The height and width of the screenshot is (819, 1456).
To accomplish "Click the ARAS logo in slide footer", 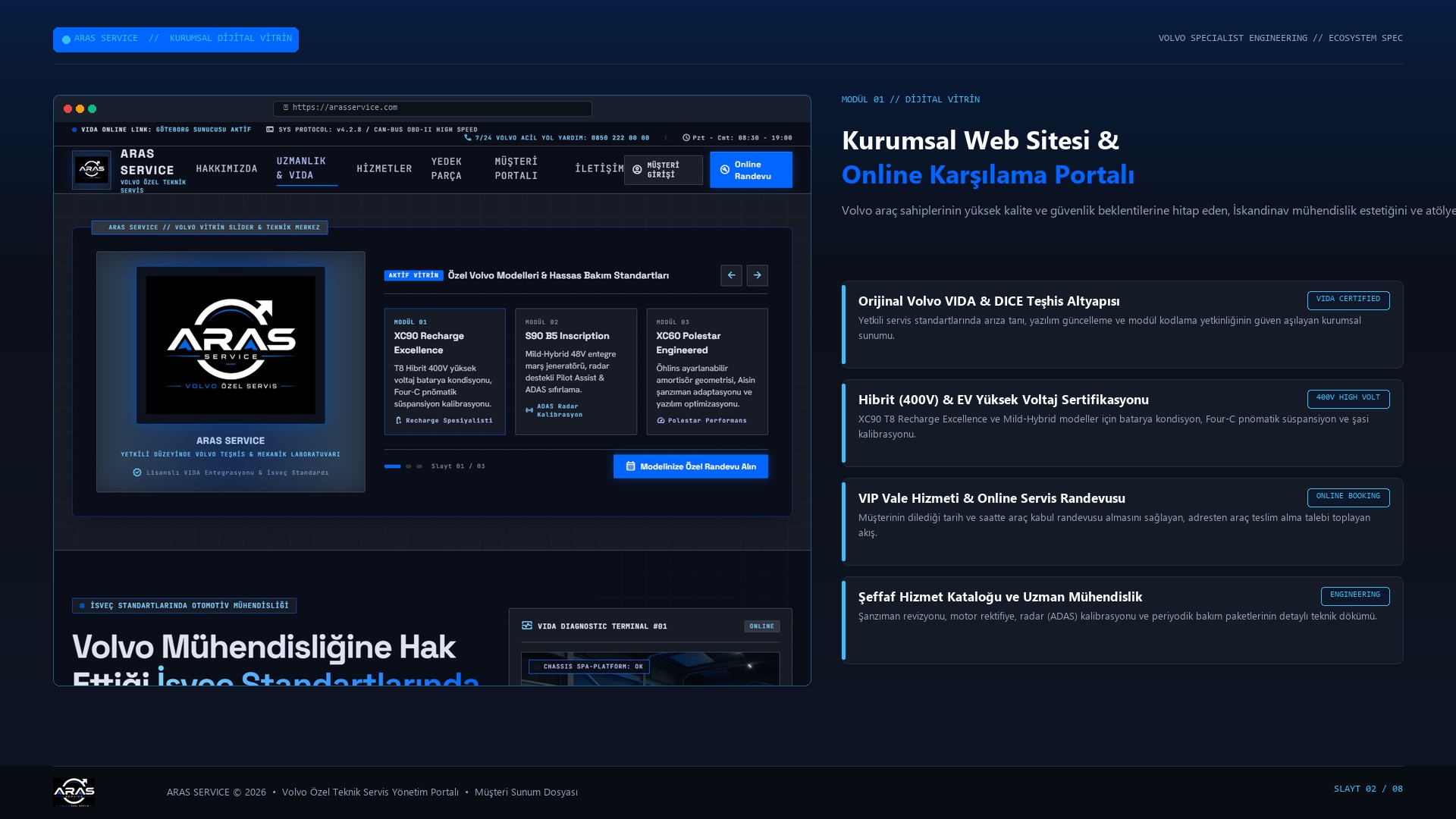I will [74, 792].
